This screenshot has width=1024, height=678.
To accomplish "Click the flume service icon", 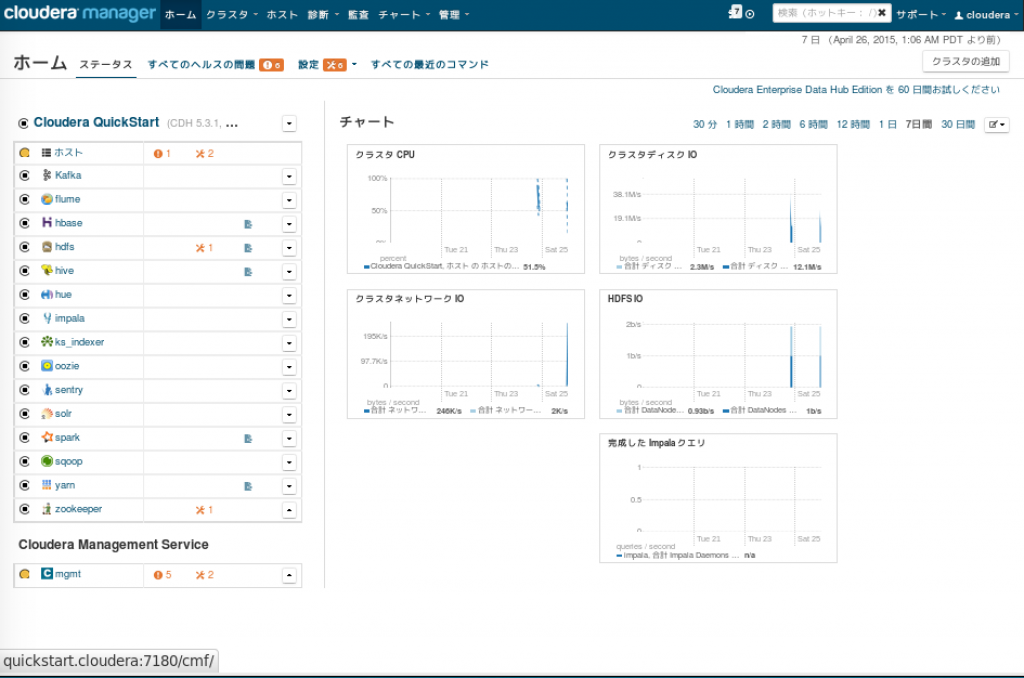I will coord(46,199).
